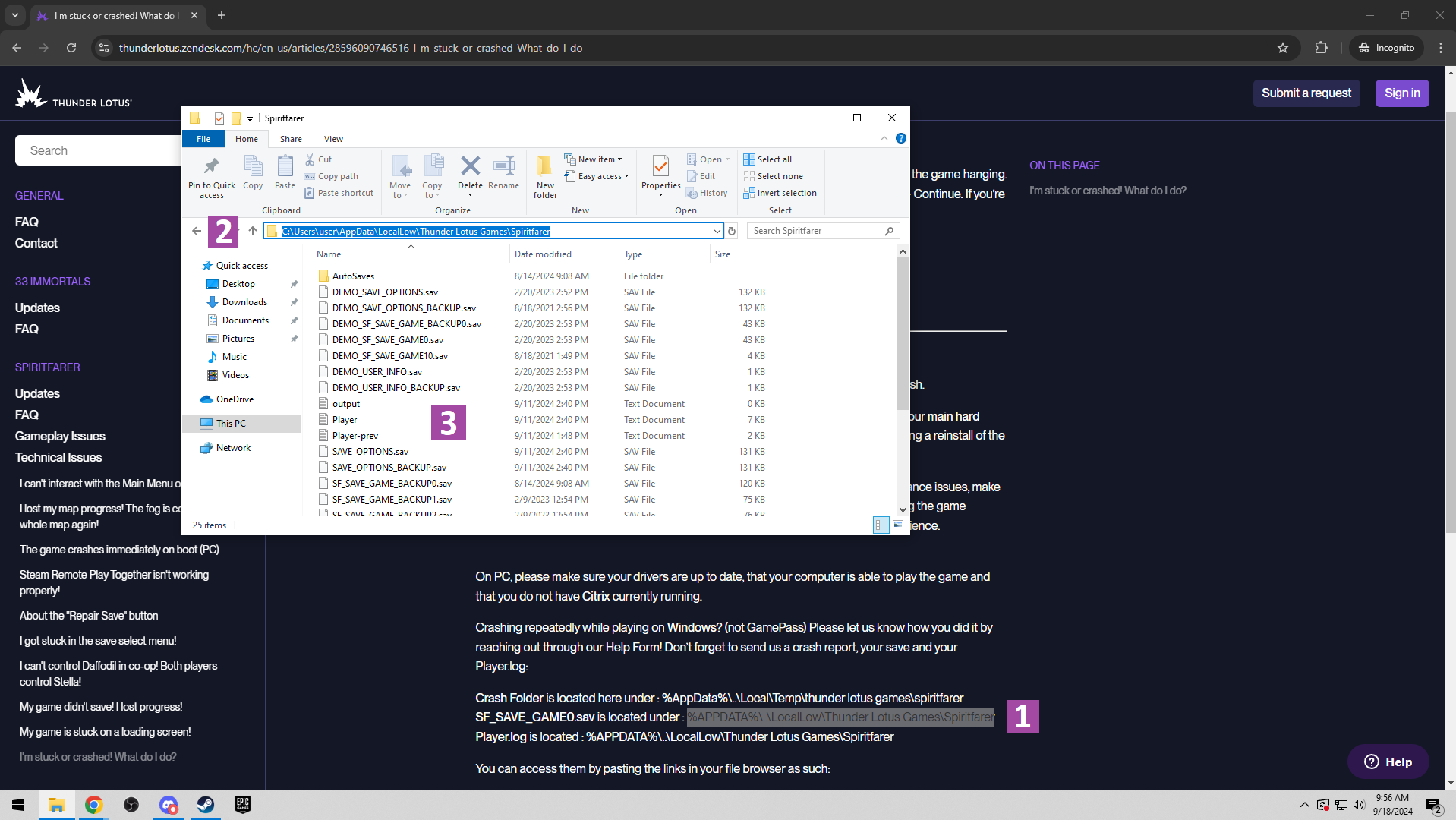Bookmark this page with star icon
1456x820 pixels.
[1283, 48]
